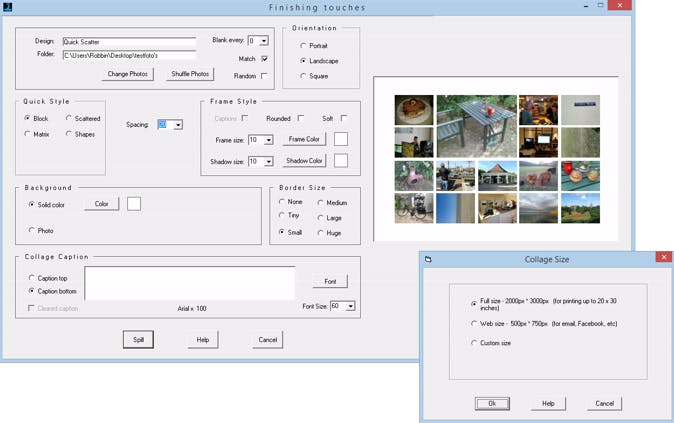This screenshot has width=674, height=423.
Task: Enable the Random checkbox
Action: pyautogui.click(x=264, y=76)
